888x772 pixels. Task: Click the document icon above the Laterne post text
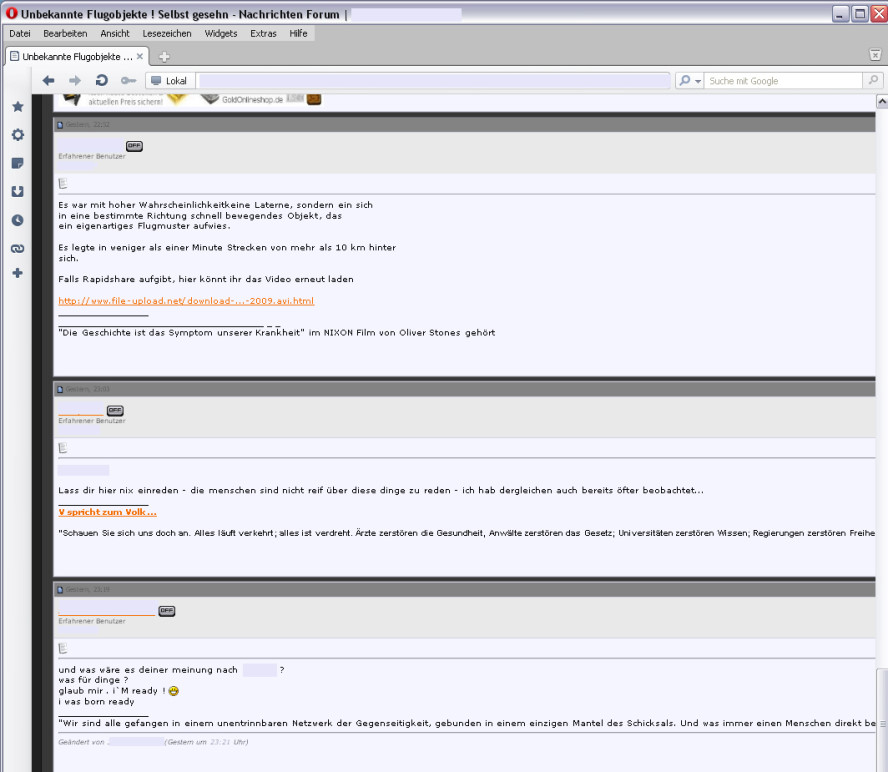pyautogui.click(x=63, y=184)
